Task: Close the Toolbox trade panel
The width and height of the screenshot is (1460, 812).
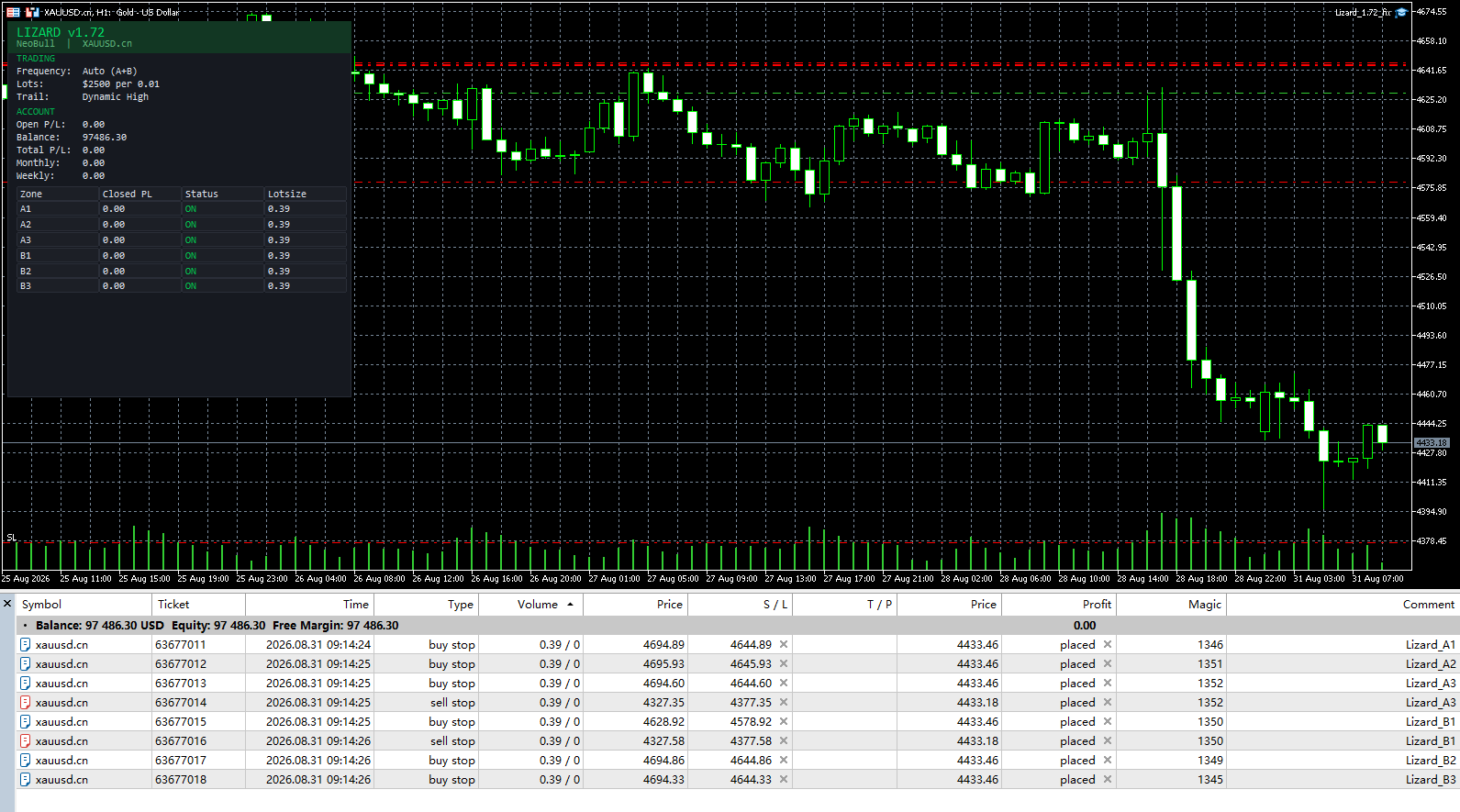Action: (7, 604)
